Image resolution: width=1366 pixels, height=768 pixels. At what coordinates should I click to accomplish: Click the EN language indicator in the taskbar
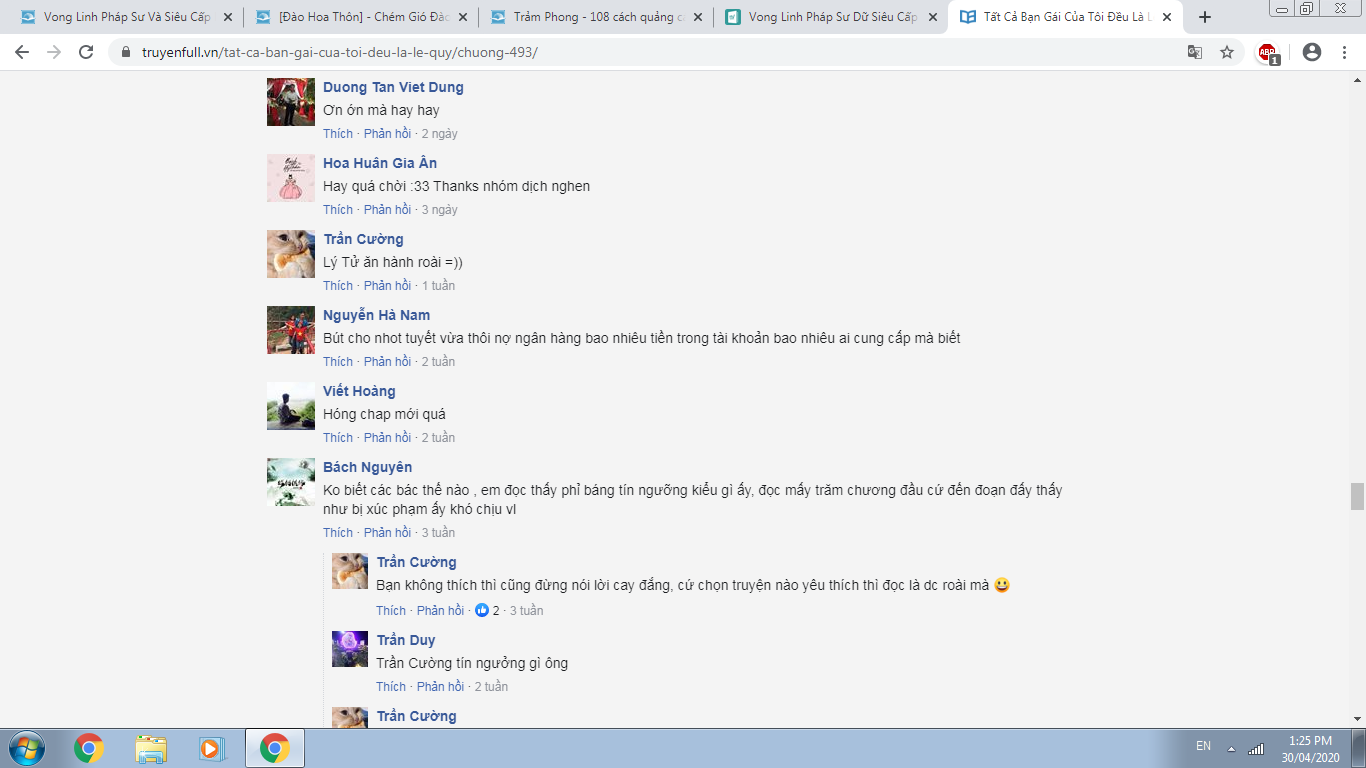point(1203,746)
